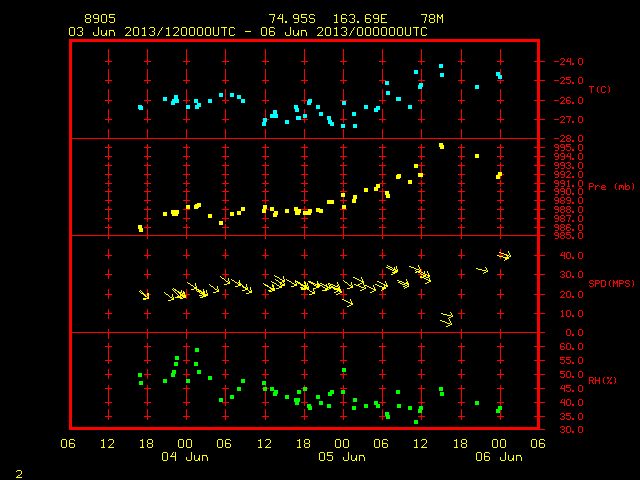The height and width of the screenshot is (480, 640).
Task: Click the T(C) temperature axis label
Action: coord(600,89)
